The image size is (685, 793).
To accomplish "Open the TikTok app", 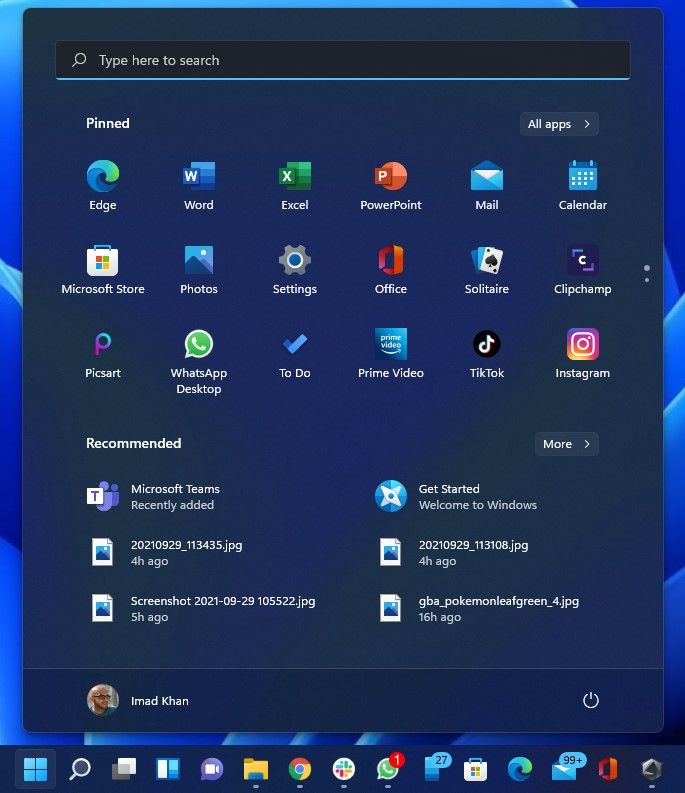I will pyautogui.click(x=487, y=354).
